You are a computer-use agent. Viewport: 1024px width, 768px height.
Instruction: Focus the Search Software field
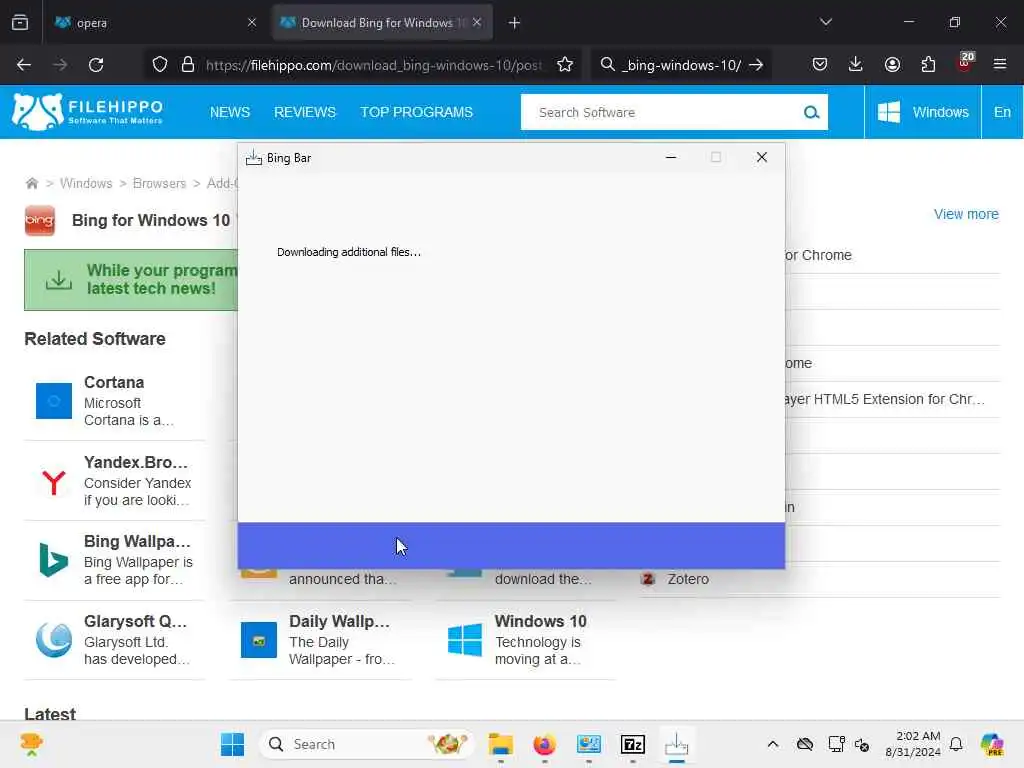click(x=660, y=112)
